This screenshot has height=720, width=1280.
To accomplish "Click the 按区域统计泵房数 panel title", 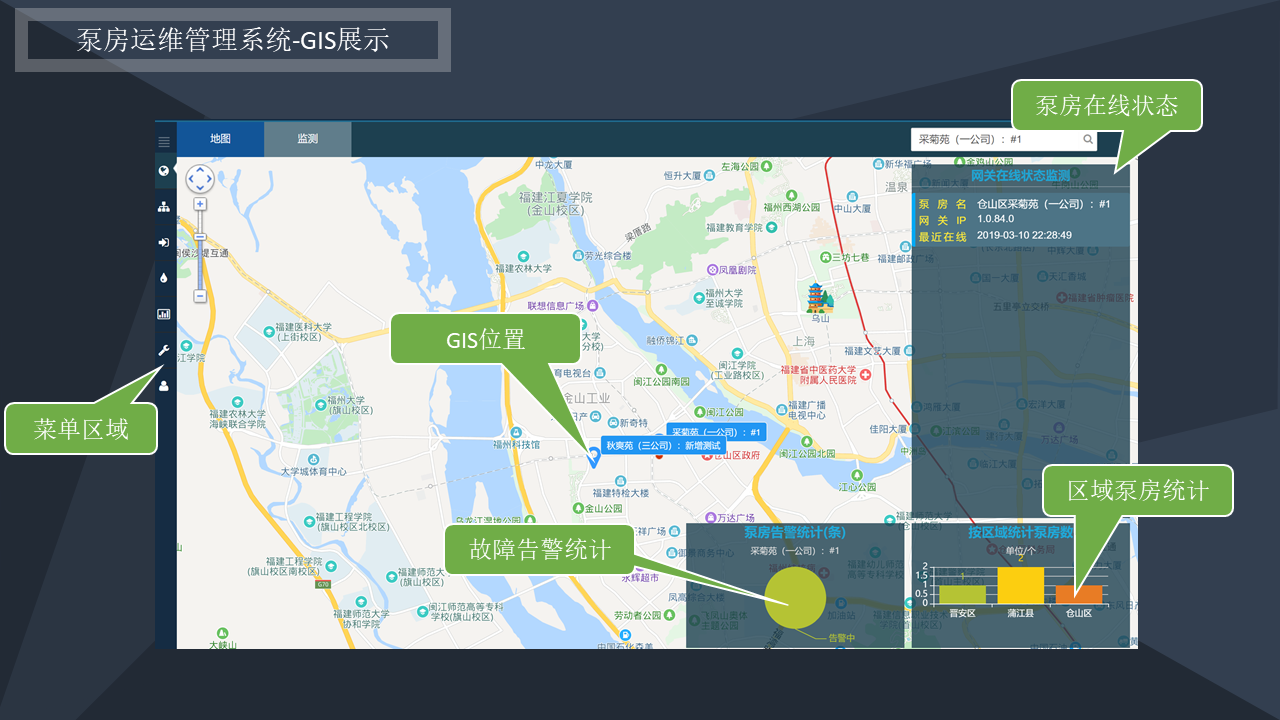I will [x=1020, y=533].
